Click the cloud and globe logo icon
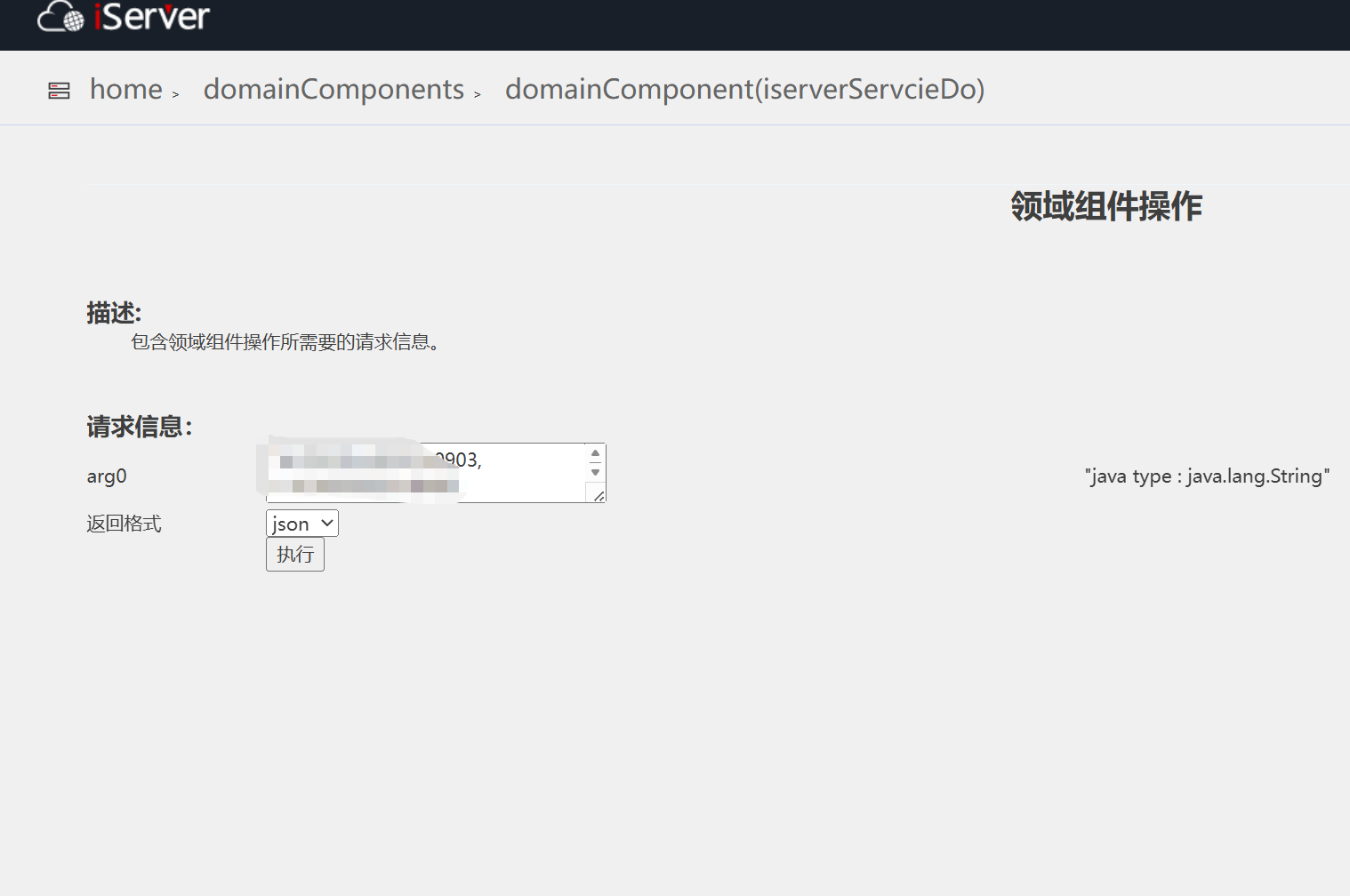This screenshot has height=896, width=1350. [x=60, y=17]
